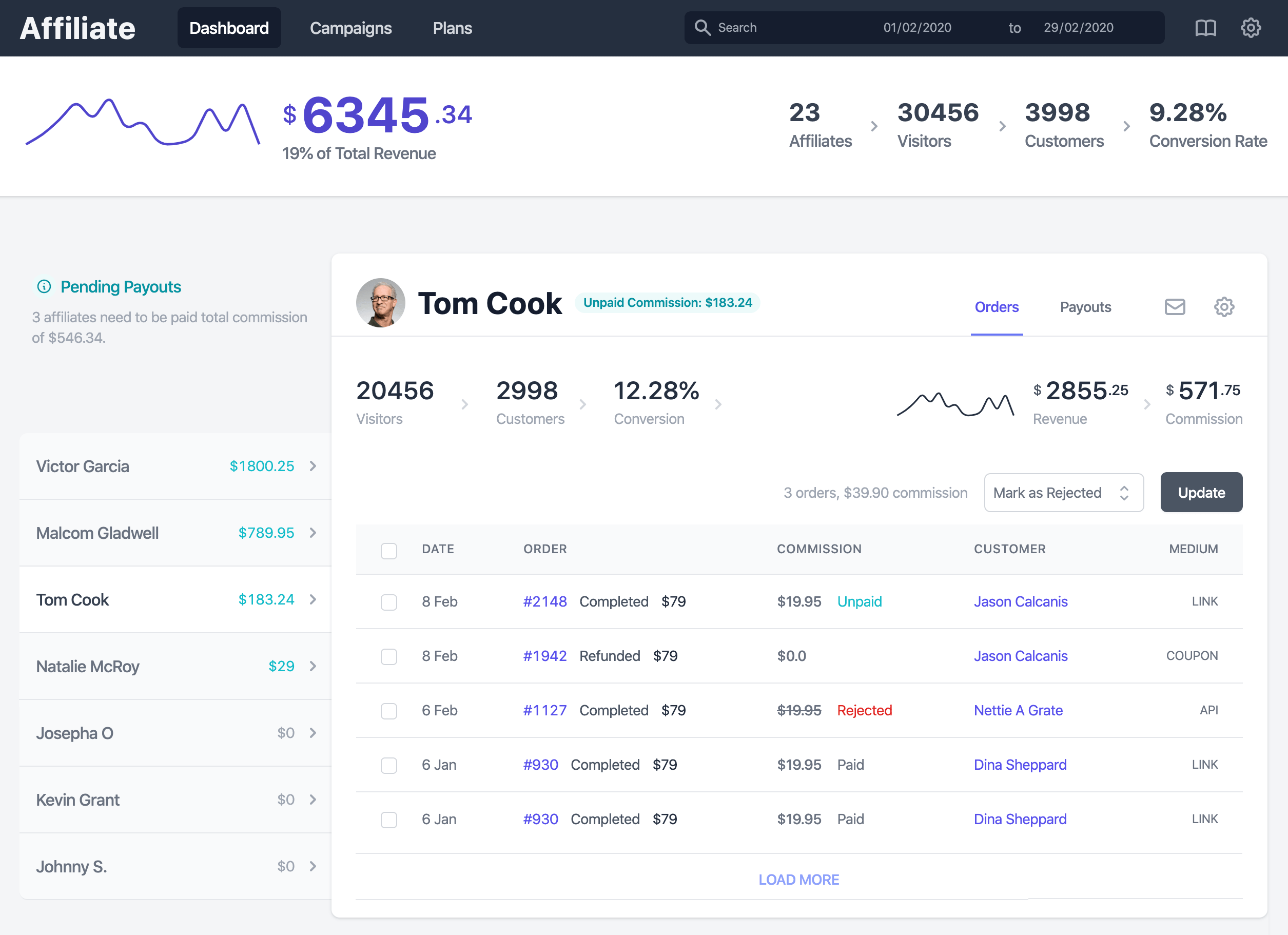Expand Victor Garcia's affiliate row
The height and width of the screenshot is (935, 1288).
313,466
